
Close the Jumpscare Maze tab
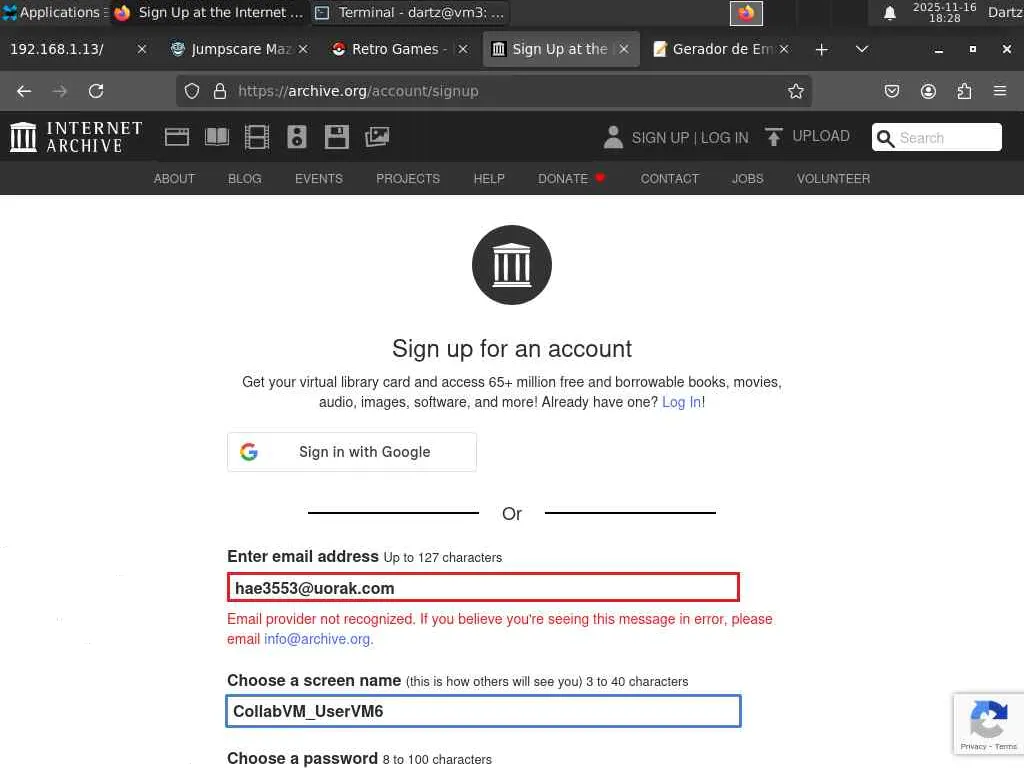pyautogui.click(x=303, y=50)
